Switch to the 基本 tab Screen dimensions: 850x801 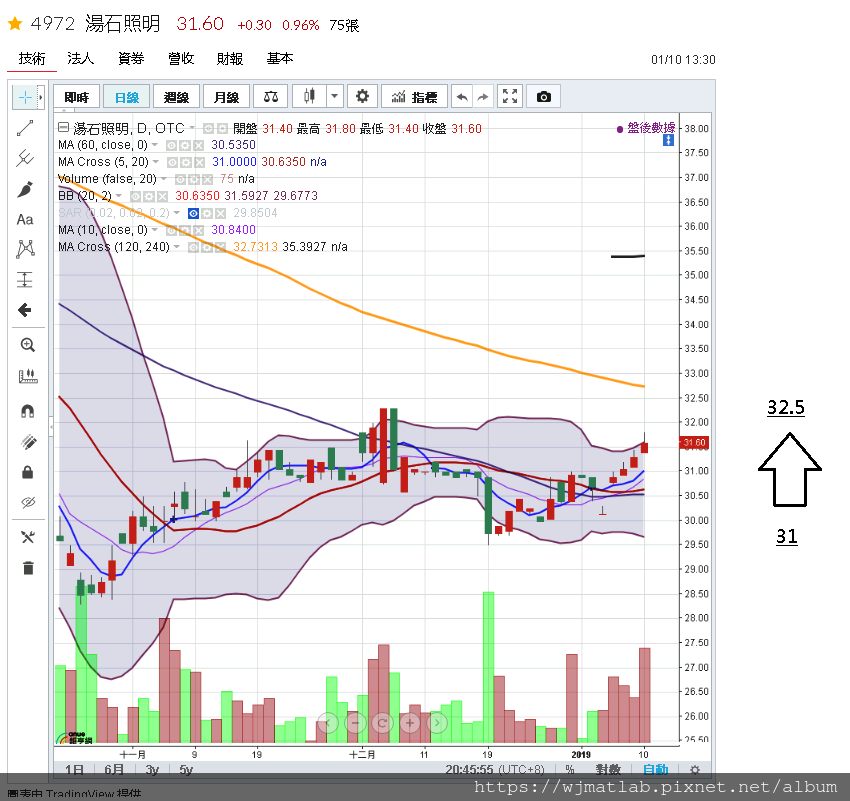280,59
